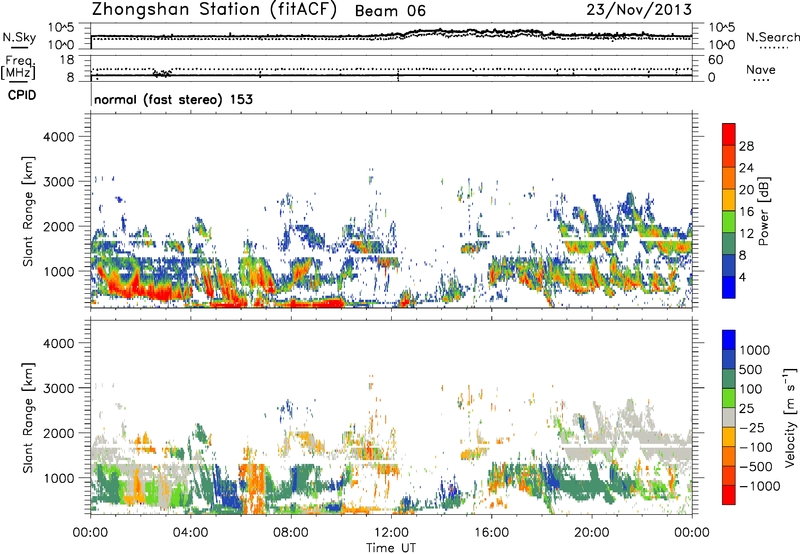Select the '20:00' time tick label
The image size is (800, 554).
[x=592, y=533]
